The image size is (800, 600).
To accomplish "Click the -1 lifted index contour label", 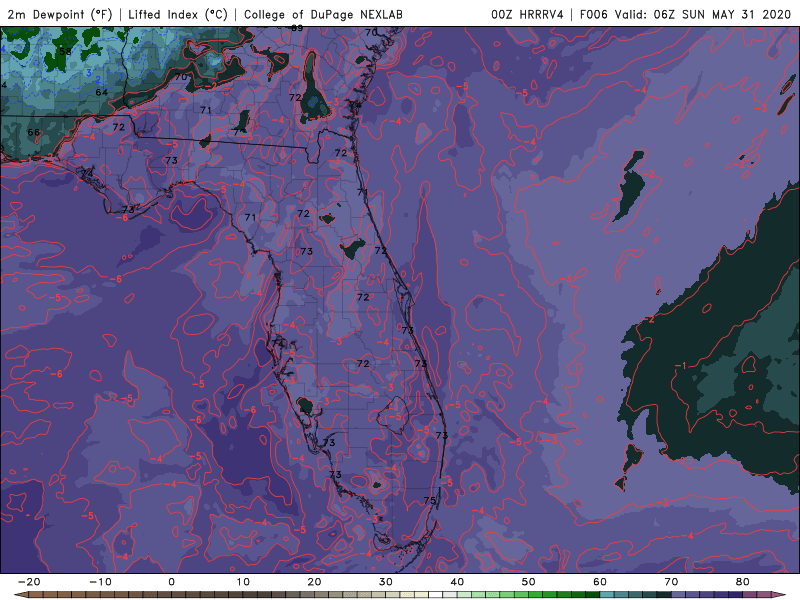I will pos(681,365).
